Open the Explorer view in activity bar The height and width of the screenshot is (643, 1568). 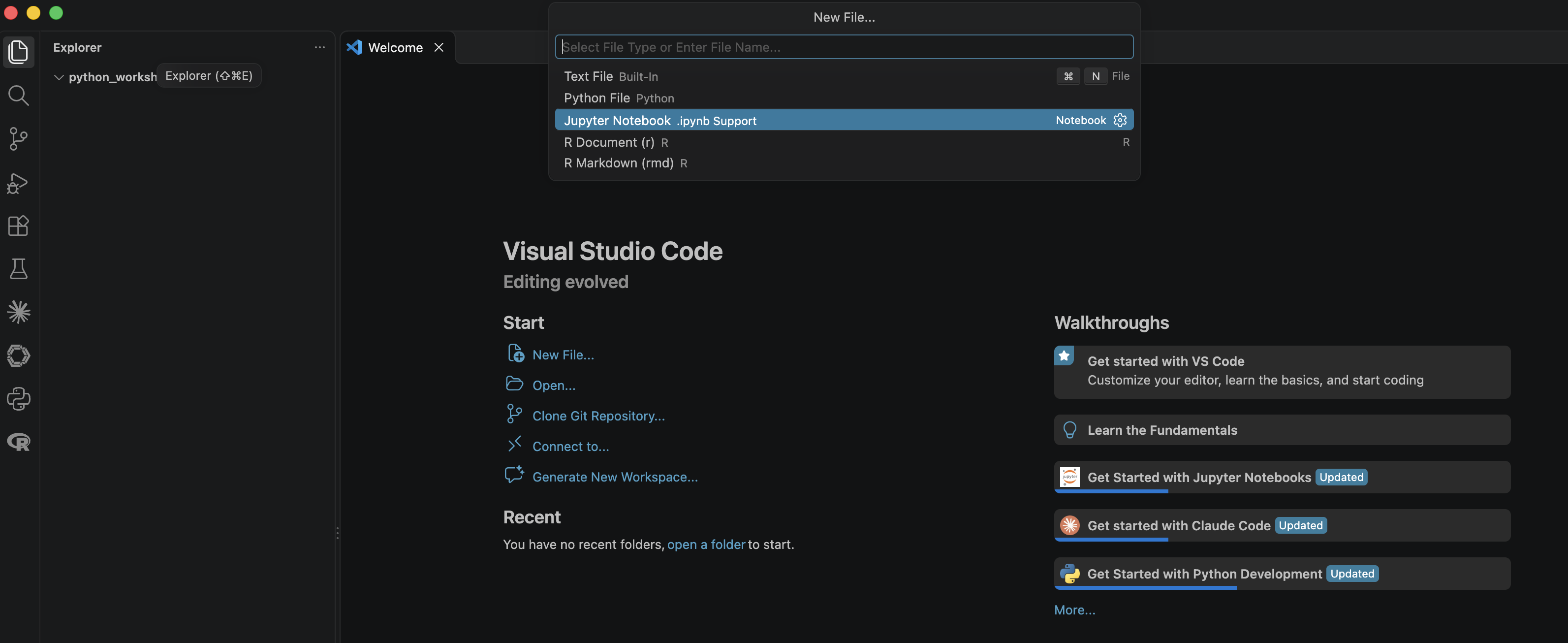pyautogui.click(x=18, y=52)
